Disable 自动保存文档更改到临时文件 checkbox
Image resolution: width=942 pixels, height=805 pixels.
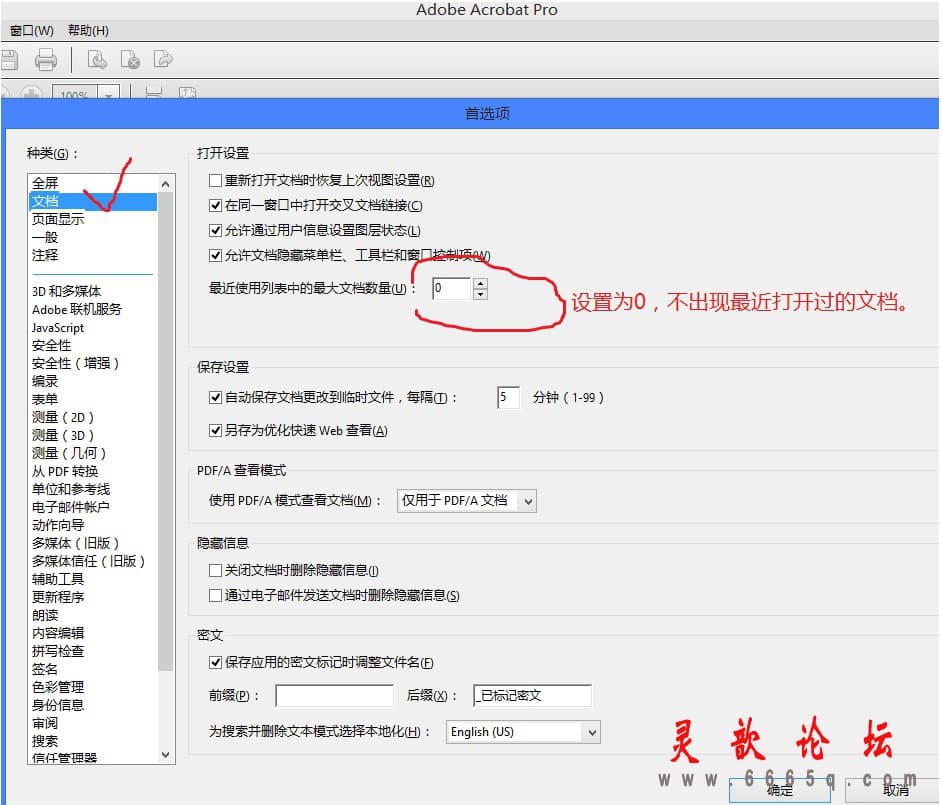215,397
